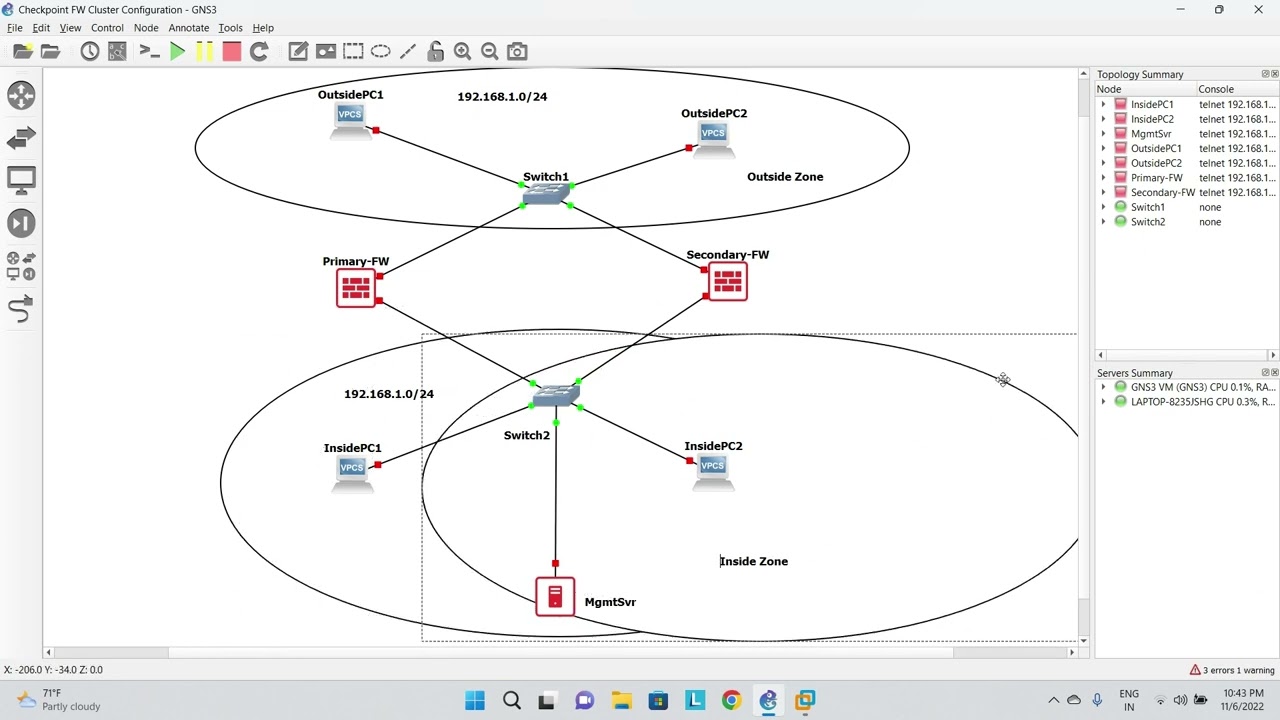This screenshot has width=1280, height=720.
Task: Select the Draw ellipse tool
Action: point(380,51)
